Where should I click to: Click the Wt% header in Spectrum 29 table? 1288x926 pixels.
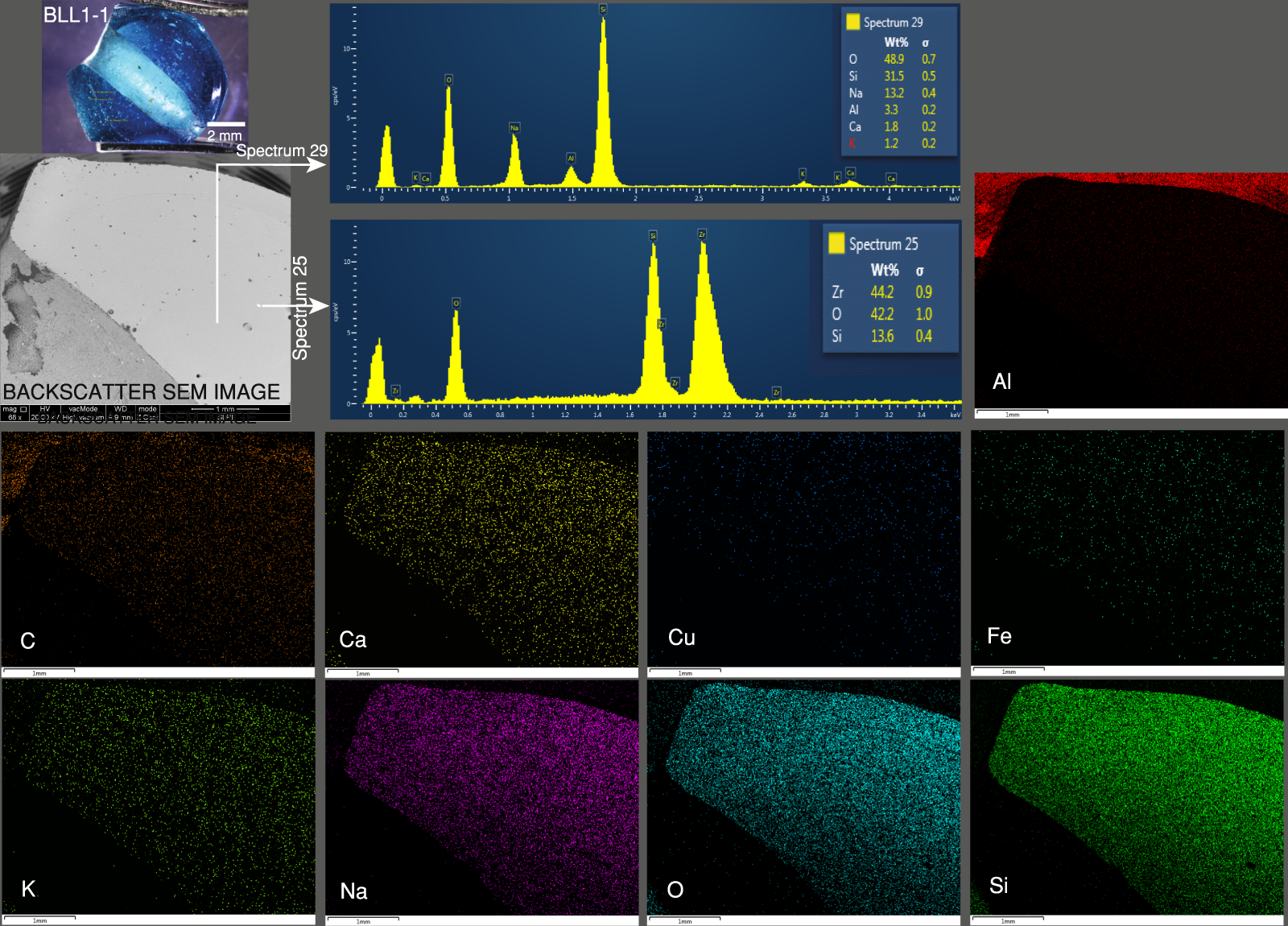[x=896, y=42]
